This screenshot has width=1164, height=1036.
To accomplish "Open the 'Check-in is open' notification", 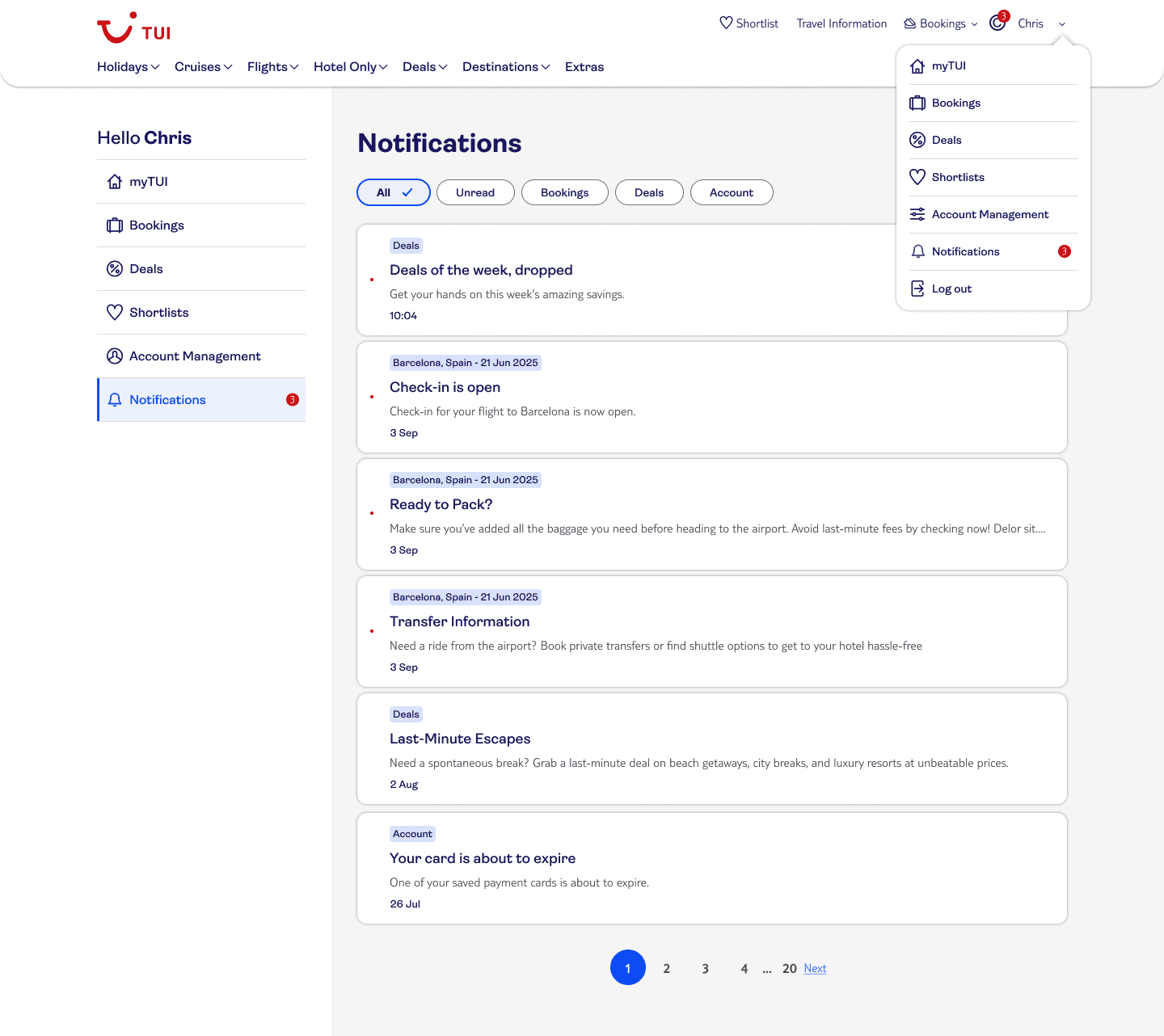I will point(712,397).
